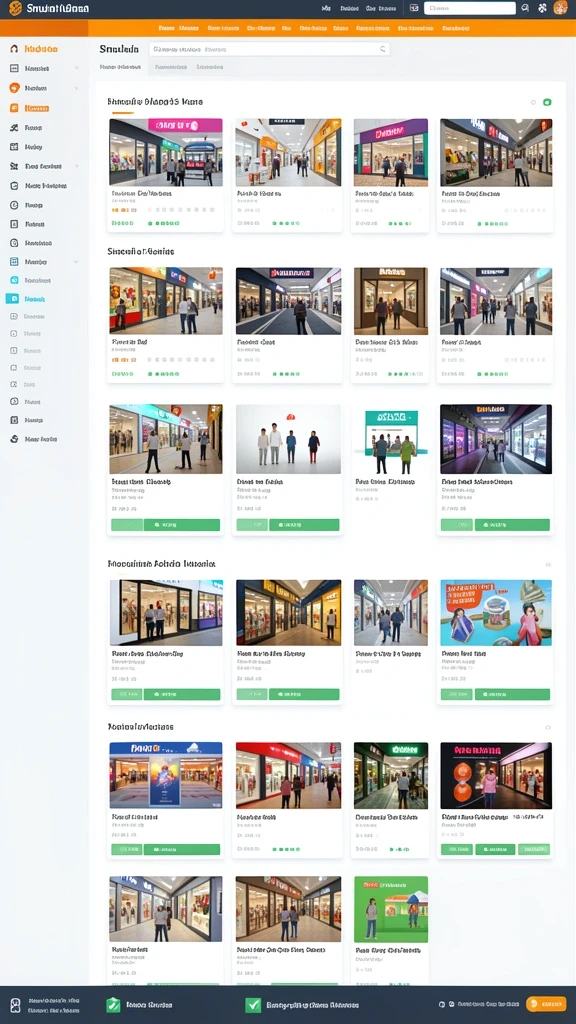Select the highlighted blue sidebar item icon
The height and width of the screenshot is (1024, 576).
(x=13, y=298)
